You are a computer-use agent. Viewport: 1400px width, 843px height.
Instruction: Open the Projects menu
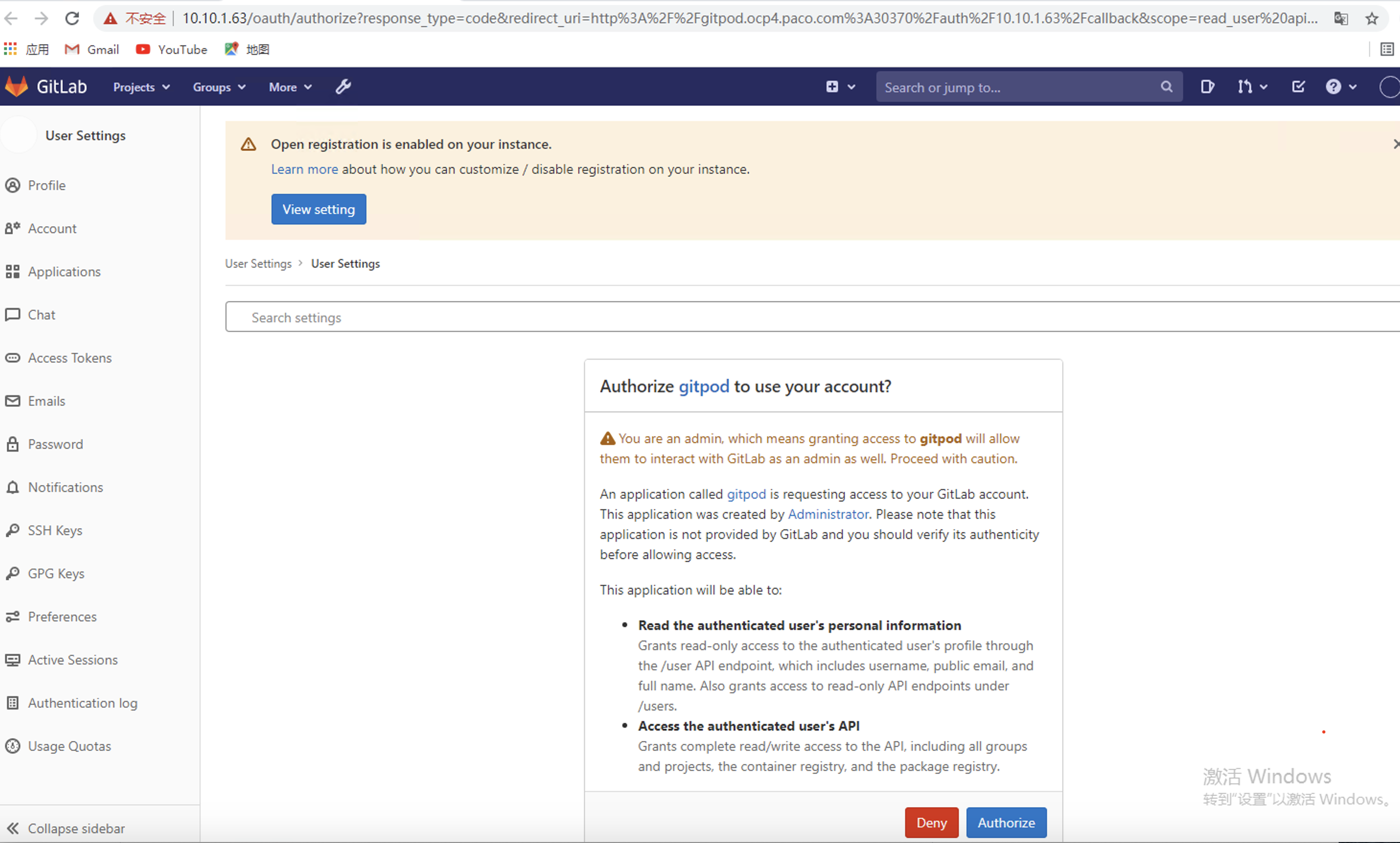pyautogui.click(x=140, y=86)
